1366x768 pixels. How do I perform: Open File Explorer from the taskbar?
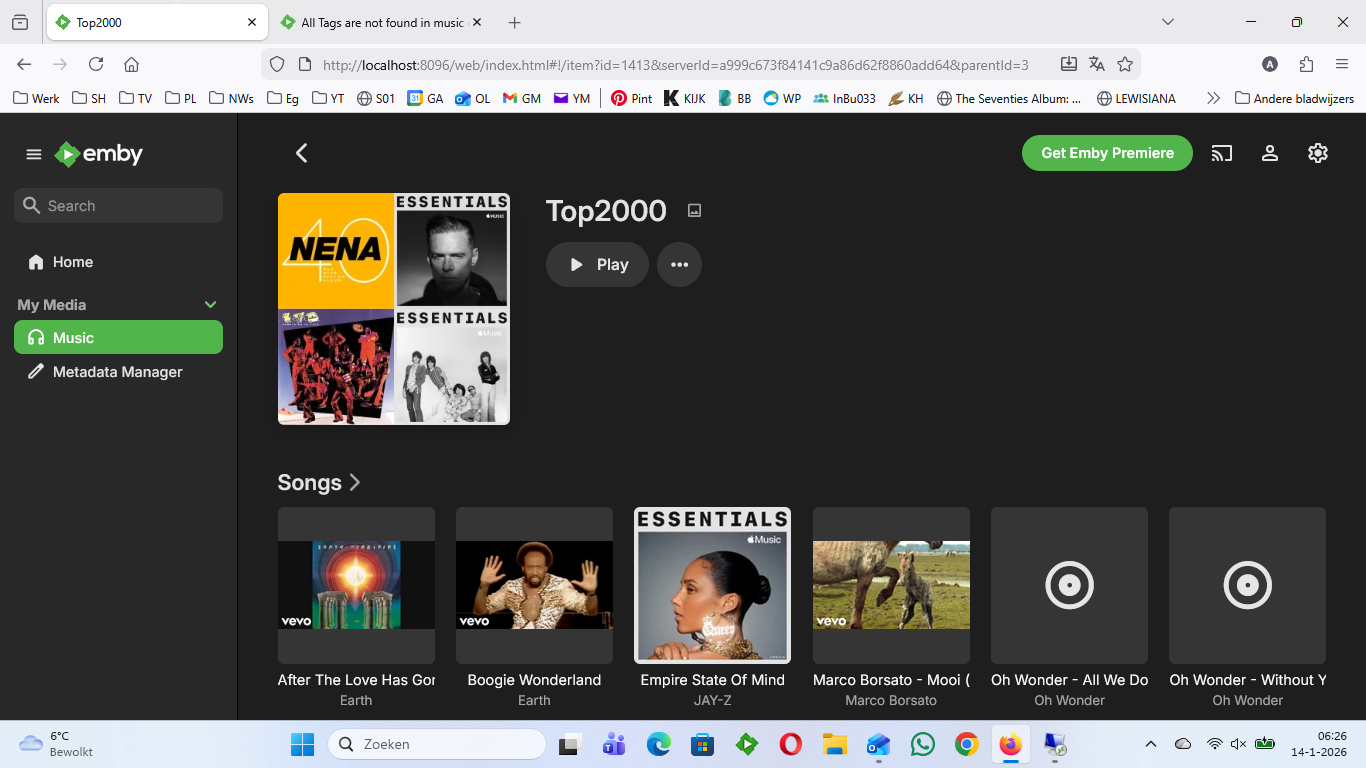tap(834, 744)
